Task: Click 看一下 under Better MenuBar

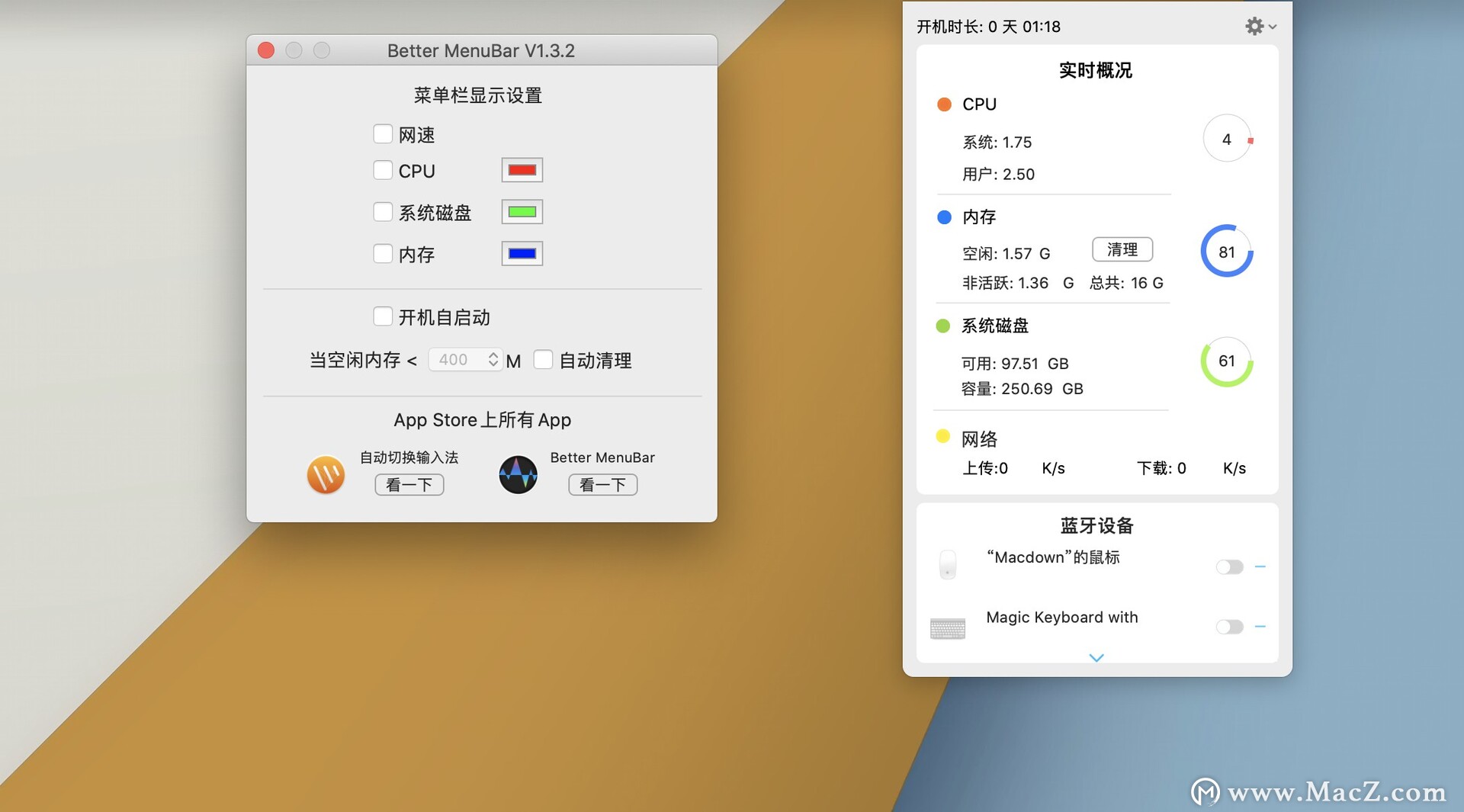Action: pos(603,485)
